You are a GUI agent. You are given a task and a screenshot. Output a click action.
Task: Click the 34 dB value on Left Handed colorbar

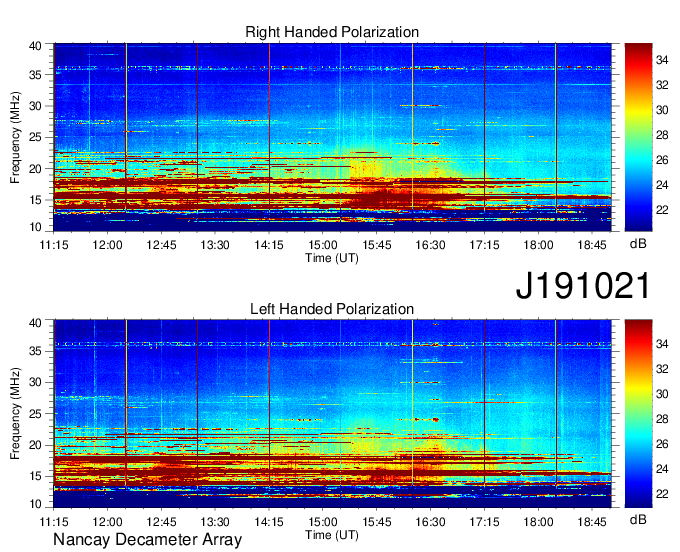[x=662, y=344]
